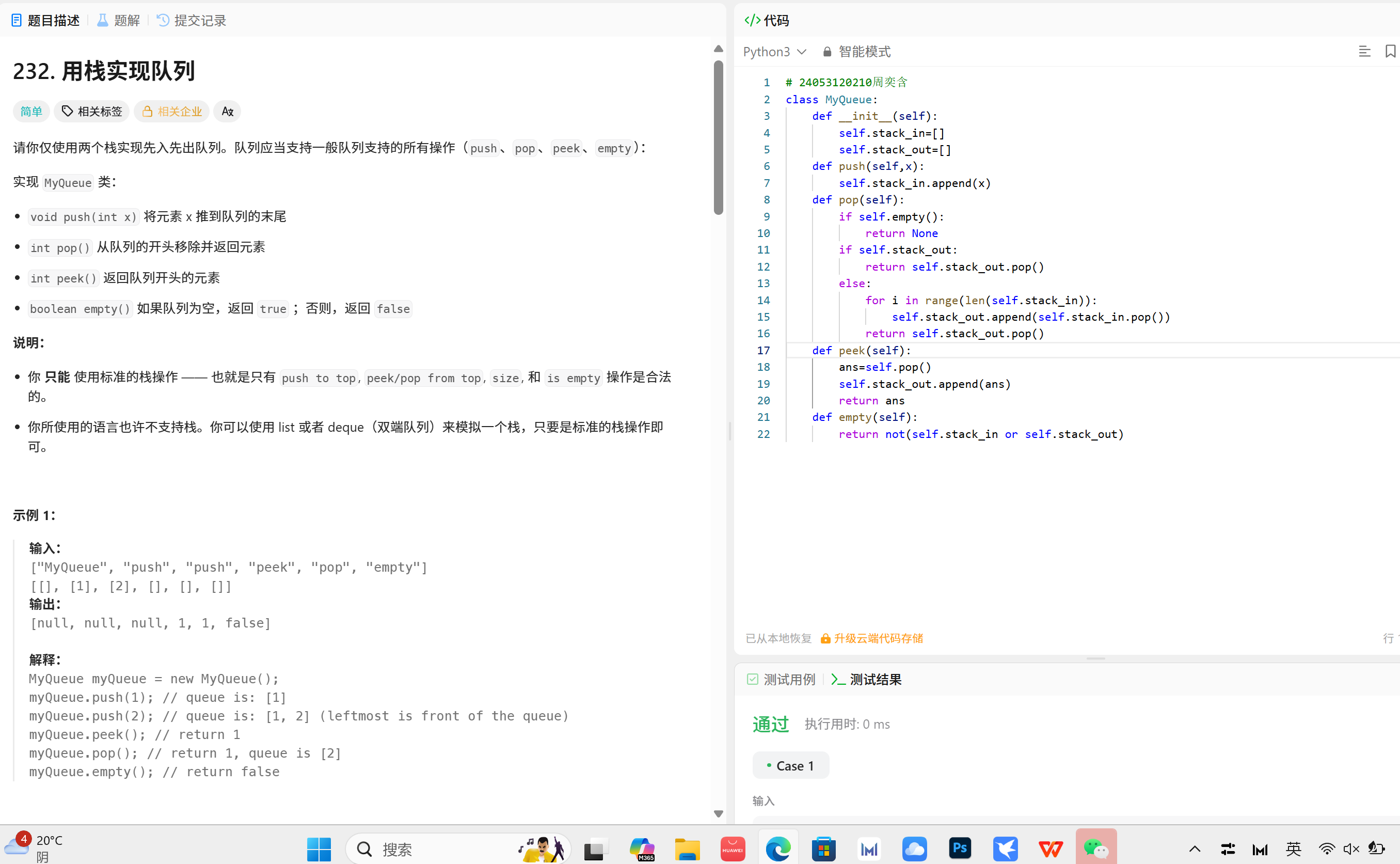This screenshot has width=1400, height=864.
Task: Click the problem description vertical scrollbar thumb
Action: 719,137
